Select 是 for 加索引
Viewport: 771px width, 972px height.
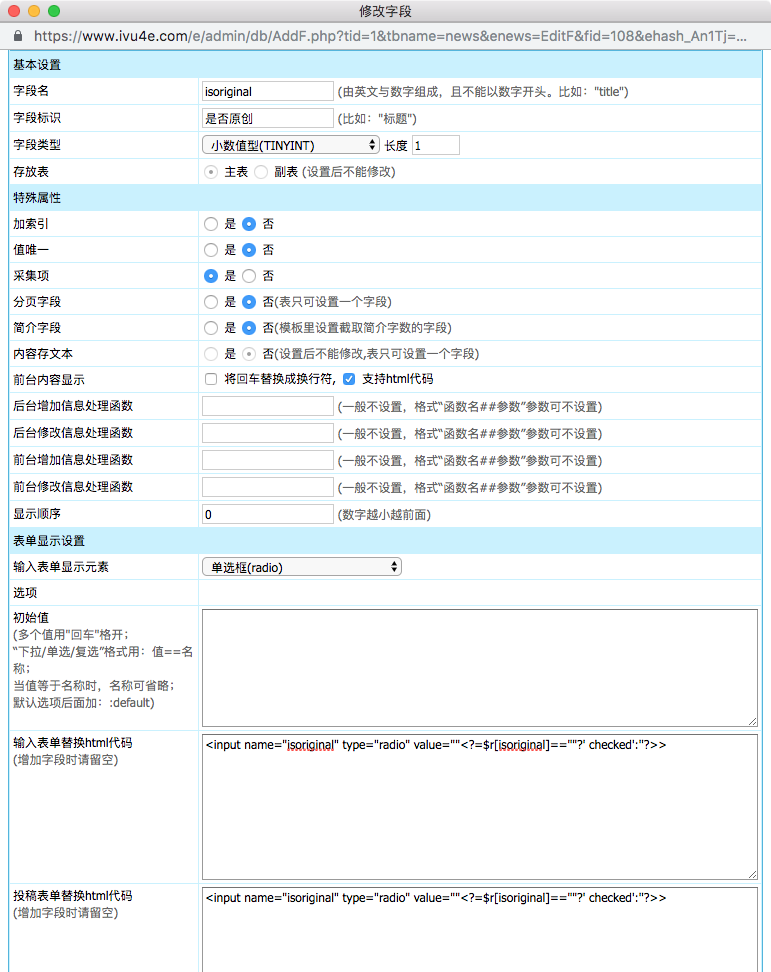(211, 224)
